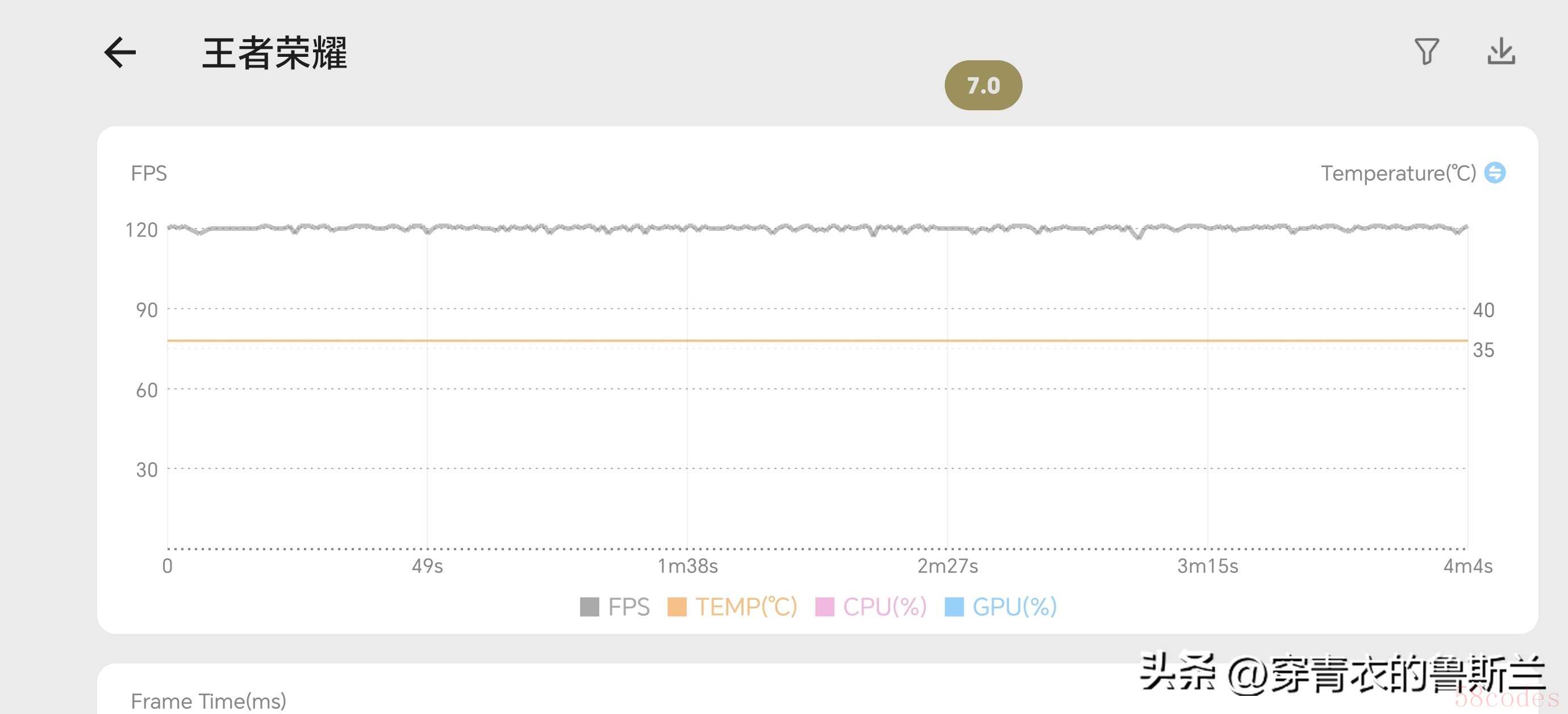Select the 2m27s time marker
Viewport: 1568px width, 714px height.
coord(947,566)
